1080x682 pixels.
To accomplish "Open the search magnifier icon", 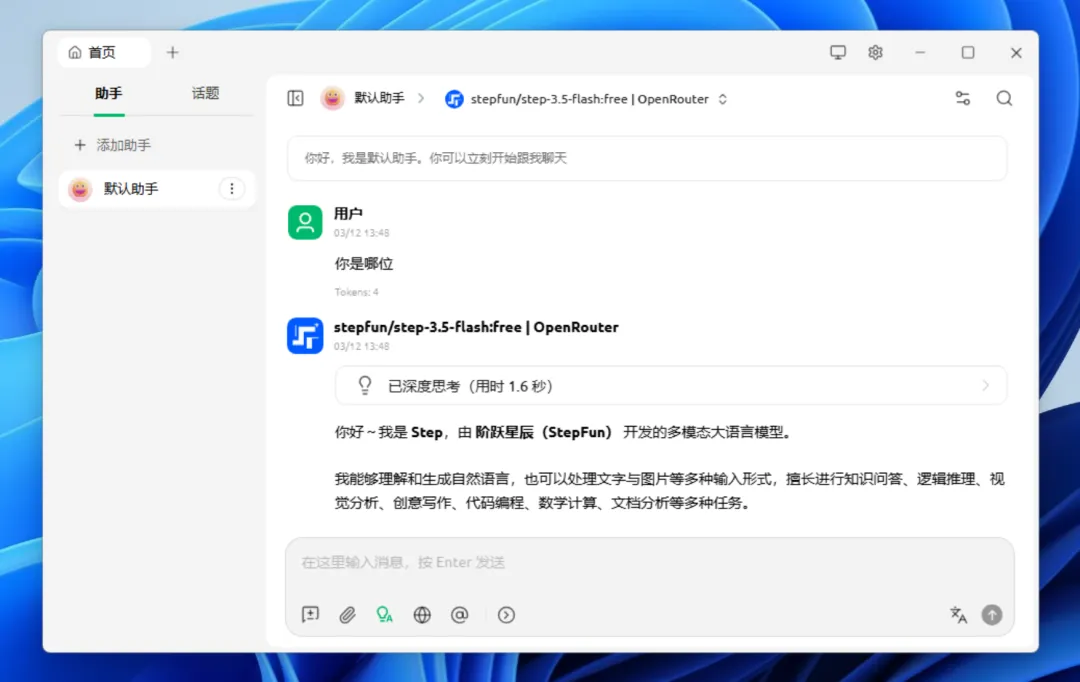I will (x=1004, y=99).
